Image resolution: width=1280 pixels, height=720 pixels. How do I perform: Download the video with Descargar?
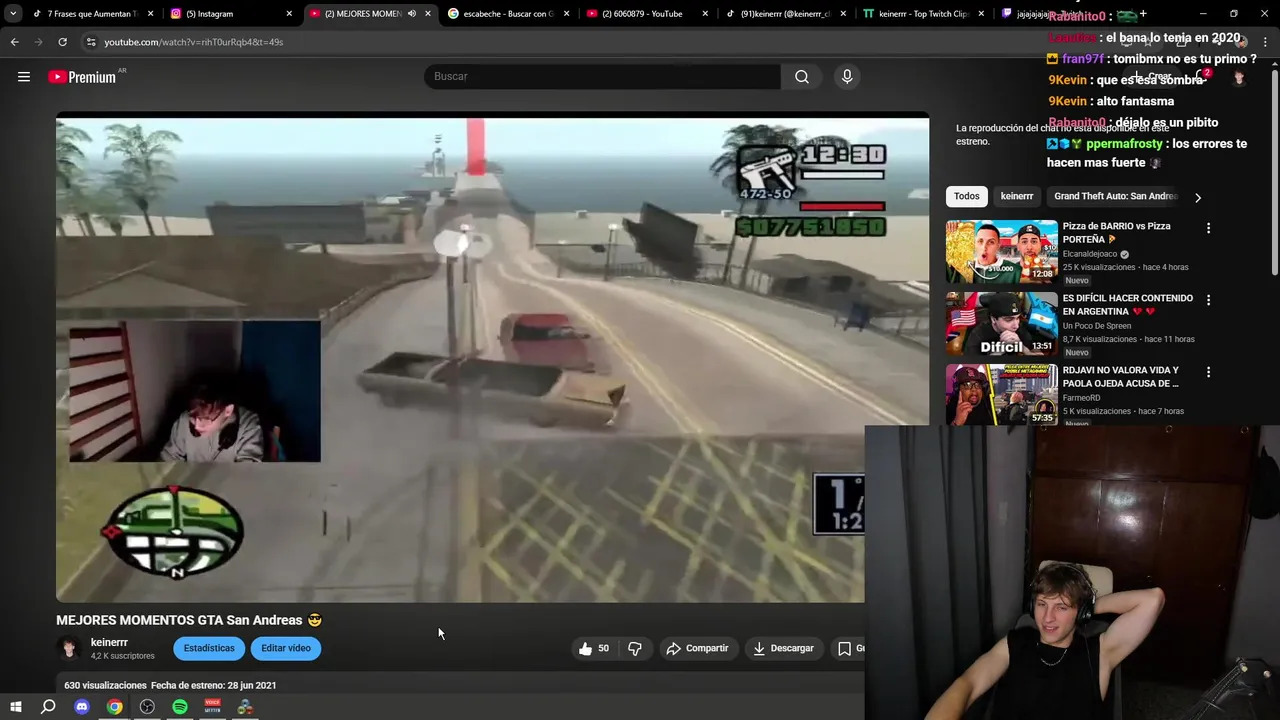[x=783, y=648]
